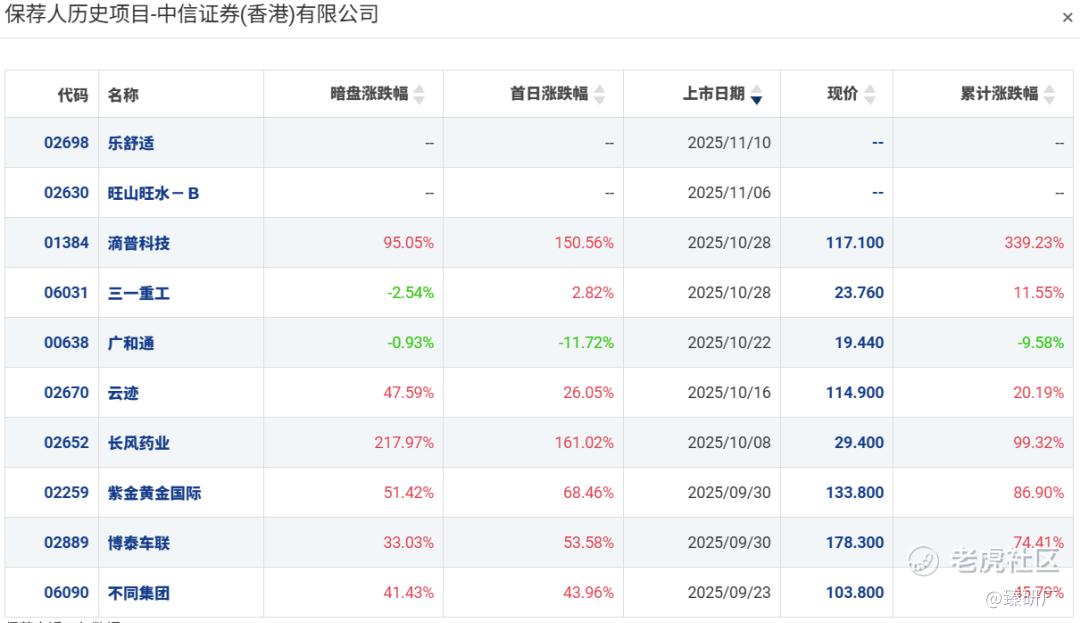1080x623 pixels.
Task: Sort by 暗盘涨跌幅 column arrows
Action: [x=419, y=94]
